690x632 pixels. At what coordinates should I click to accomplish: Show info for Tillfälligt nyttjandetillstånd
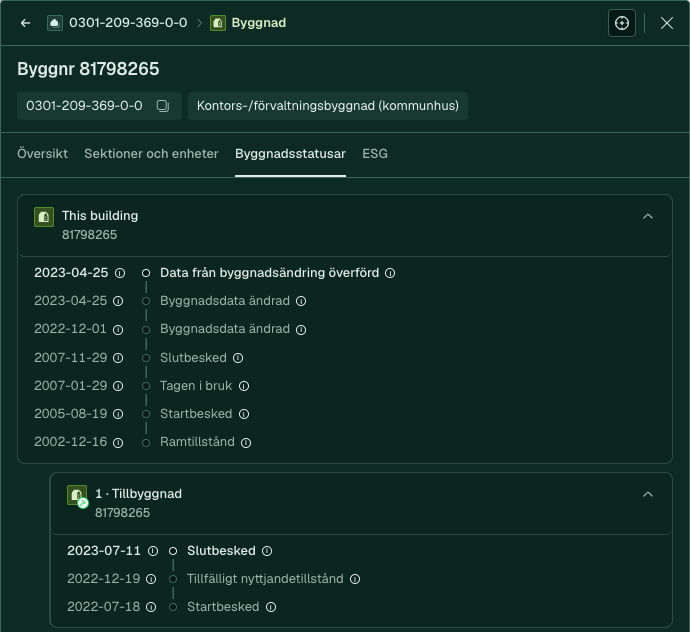355,579
